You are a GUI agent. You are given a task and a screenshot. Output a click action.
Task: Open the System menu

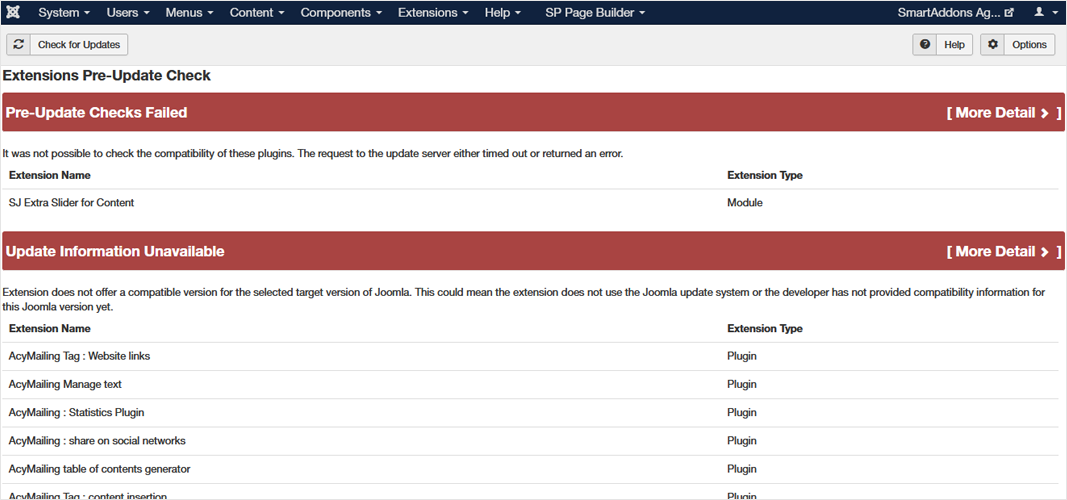[x=64, y=12]
